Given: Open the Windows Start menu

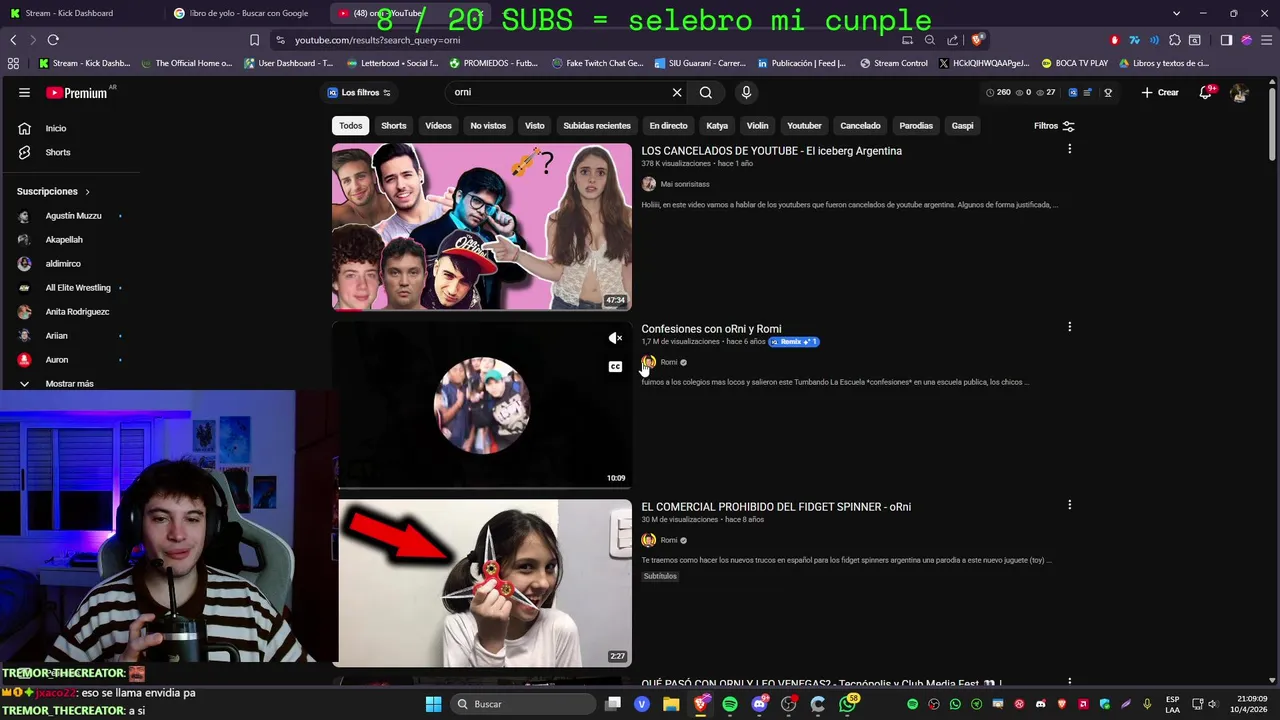Looking at the screenshot, I should pos(433,704).
